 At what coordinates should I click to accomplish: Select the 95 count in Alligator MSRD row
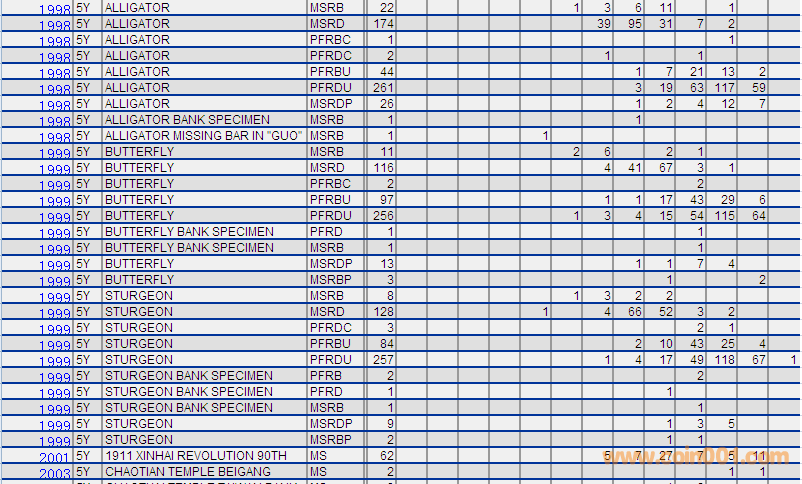(x=634, y=24)
